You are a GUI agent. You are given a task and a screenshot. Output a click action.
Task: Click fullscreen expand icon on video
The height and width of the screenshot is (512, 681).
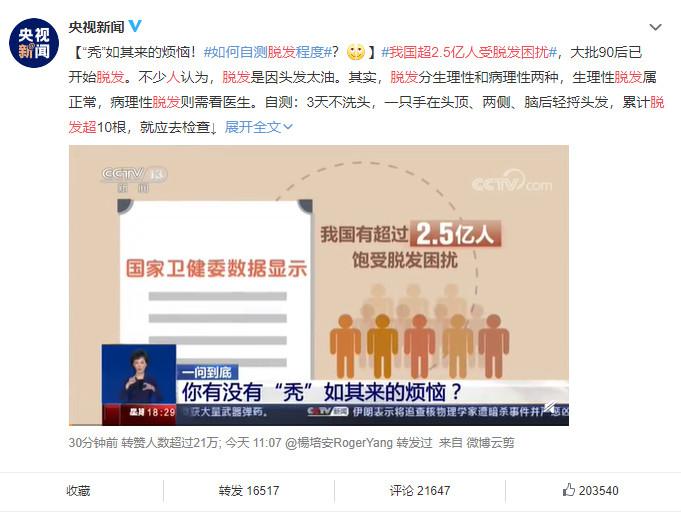coord(549,406)
